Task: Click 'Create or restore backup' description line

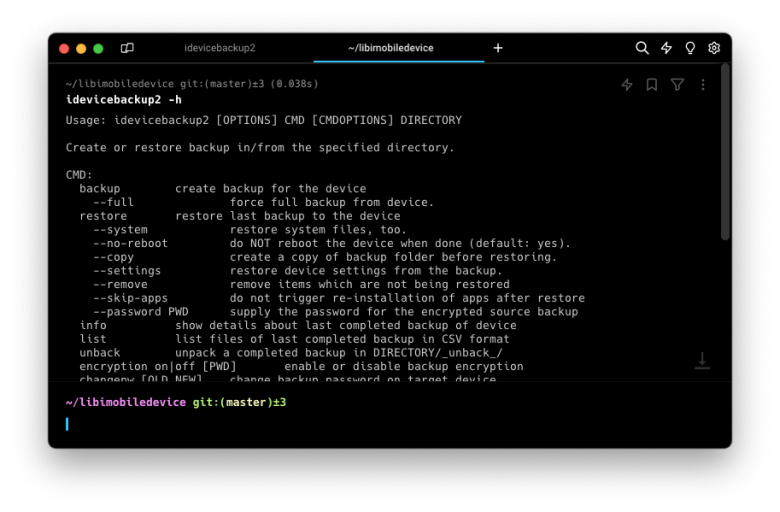Action: [x=260, y=147]
